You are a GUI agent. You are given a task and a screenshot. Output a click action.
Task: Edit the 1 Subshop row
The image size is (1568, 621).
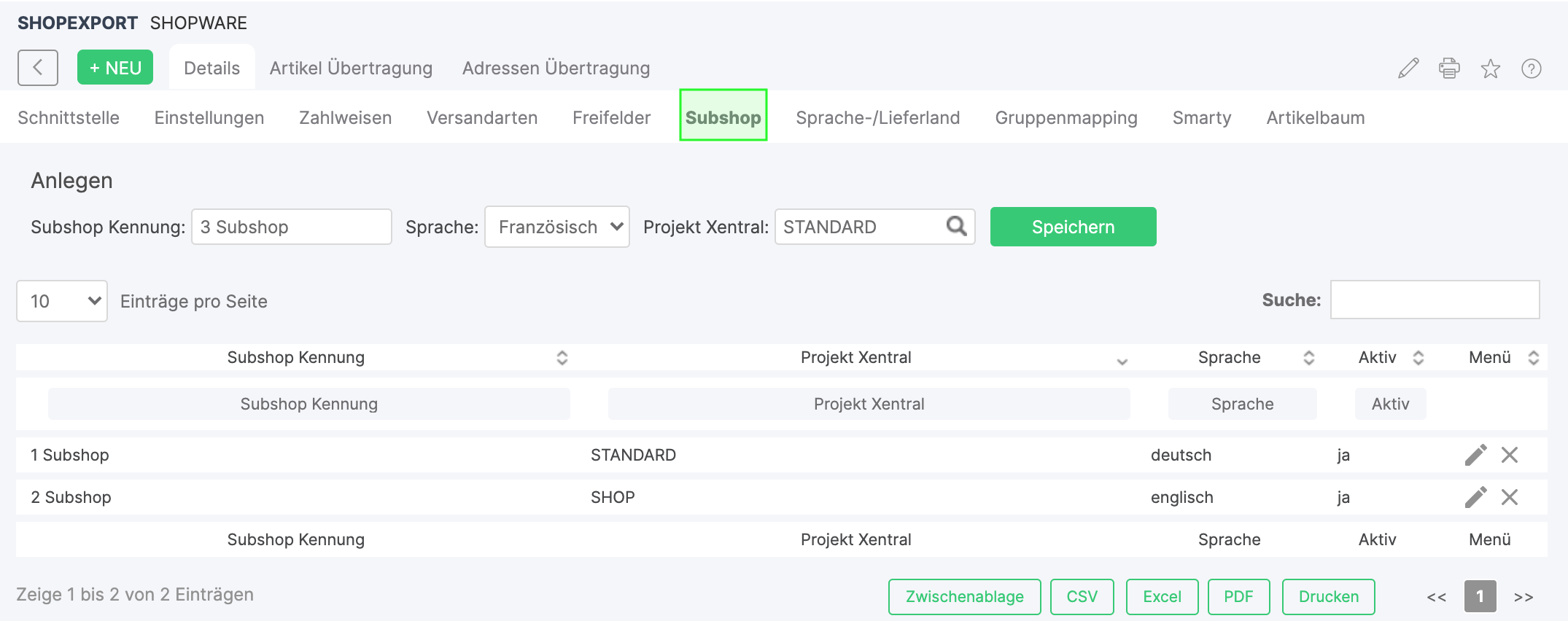[x=1475, y=455]
